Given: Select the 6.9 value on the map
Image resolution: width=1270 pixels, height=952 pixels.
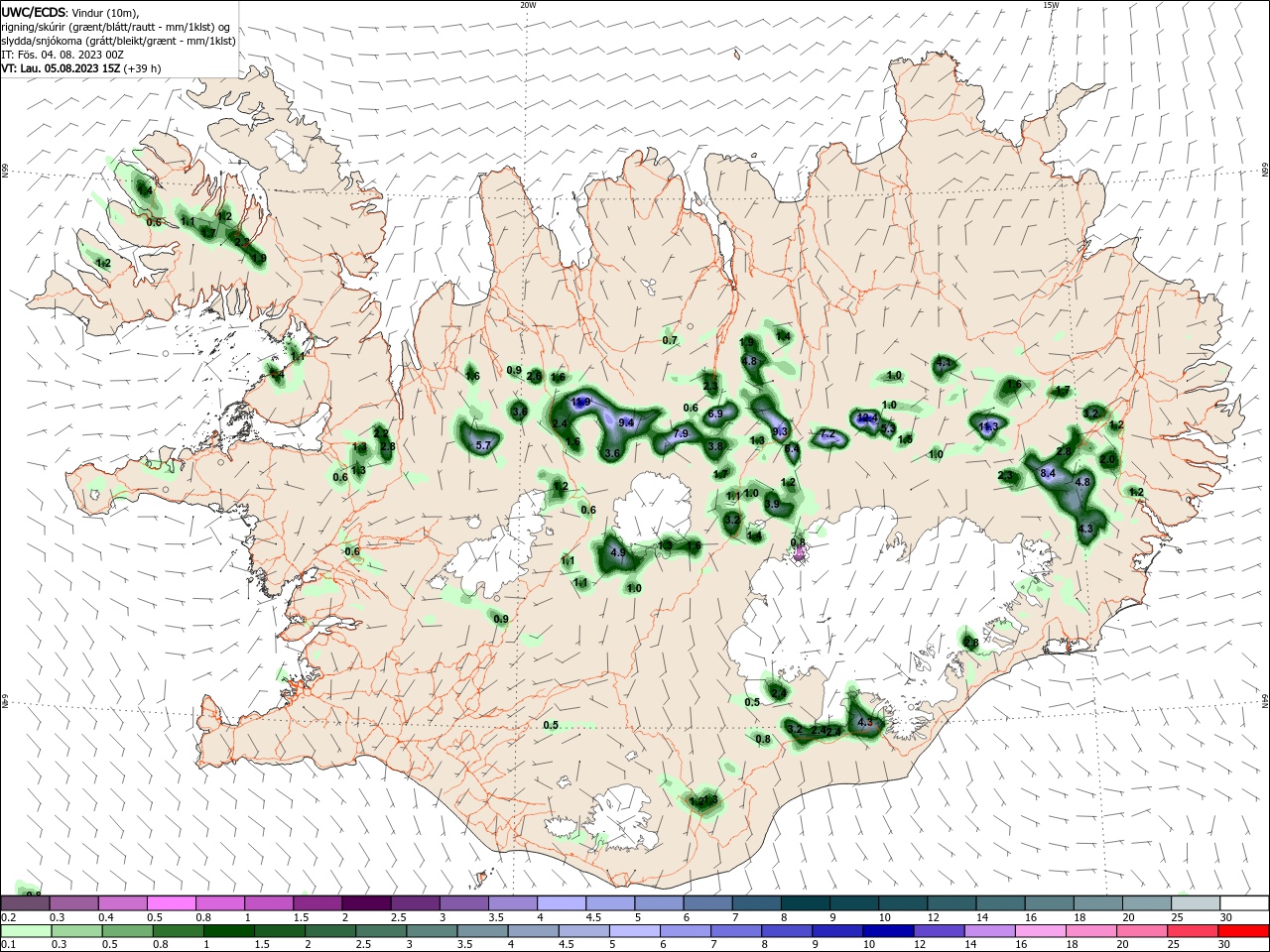Looking at the screenshot, I should 715,414.
